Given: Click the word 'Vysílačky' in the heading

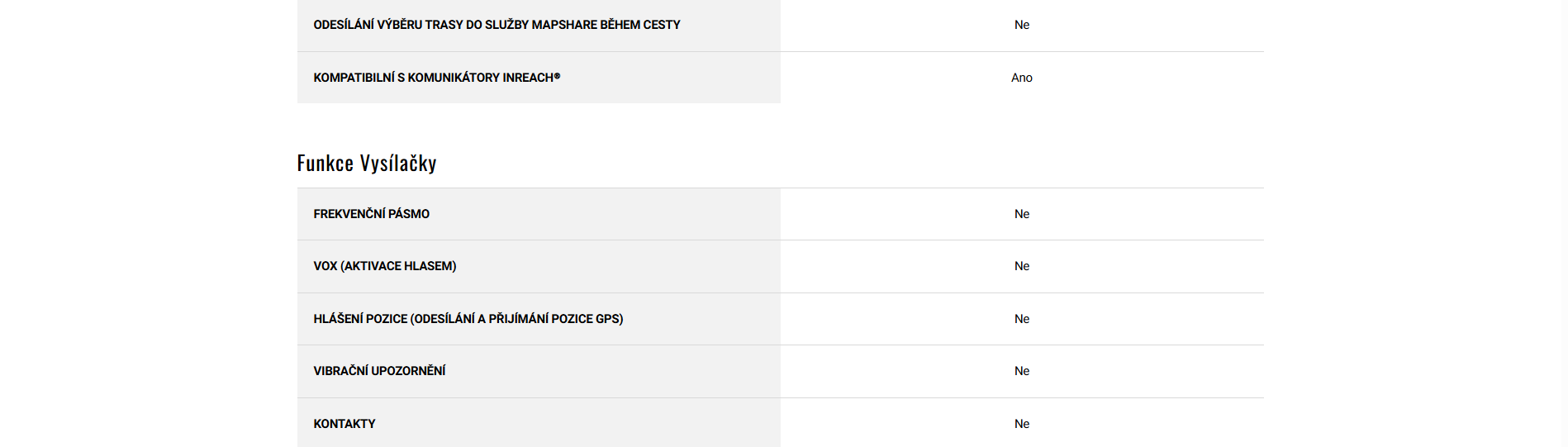Looking at the screenshot, I should 398,163.
